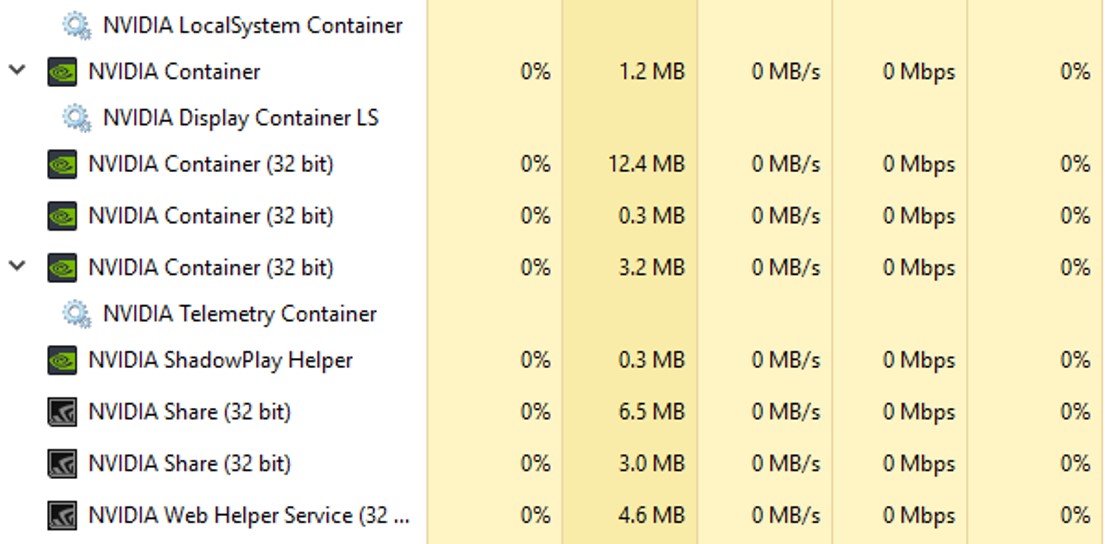Click the gear icon beside NVIDIA Display Container LS
The height and width of the screenshot is (544, 1105).
click(76, 118)
